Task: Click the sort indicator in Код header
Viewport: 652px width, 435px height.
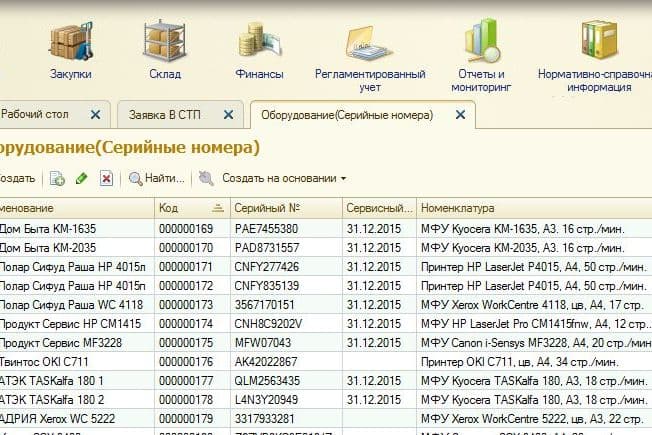Action: point(218,208)
